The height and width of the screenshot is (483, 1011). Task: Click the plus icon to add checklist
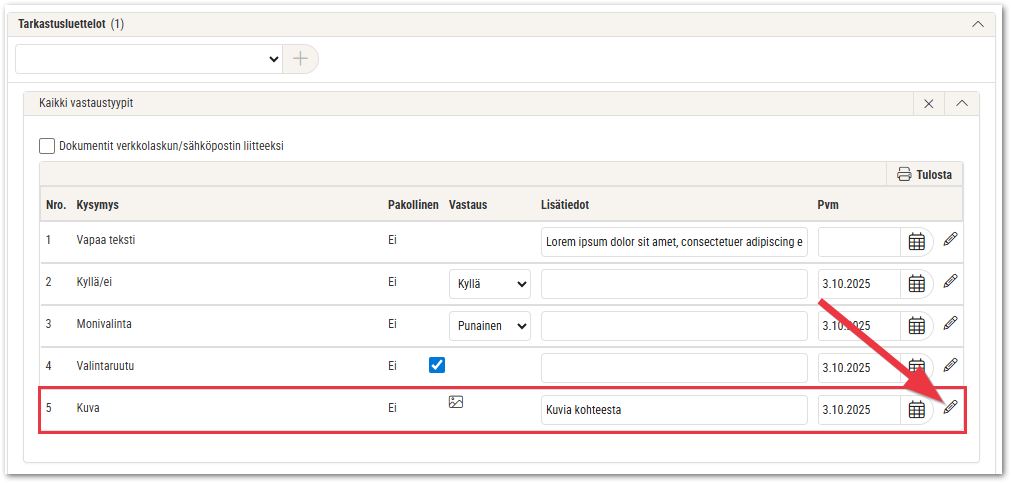[x=300, y=59]
